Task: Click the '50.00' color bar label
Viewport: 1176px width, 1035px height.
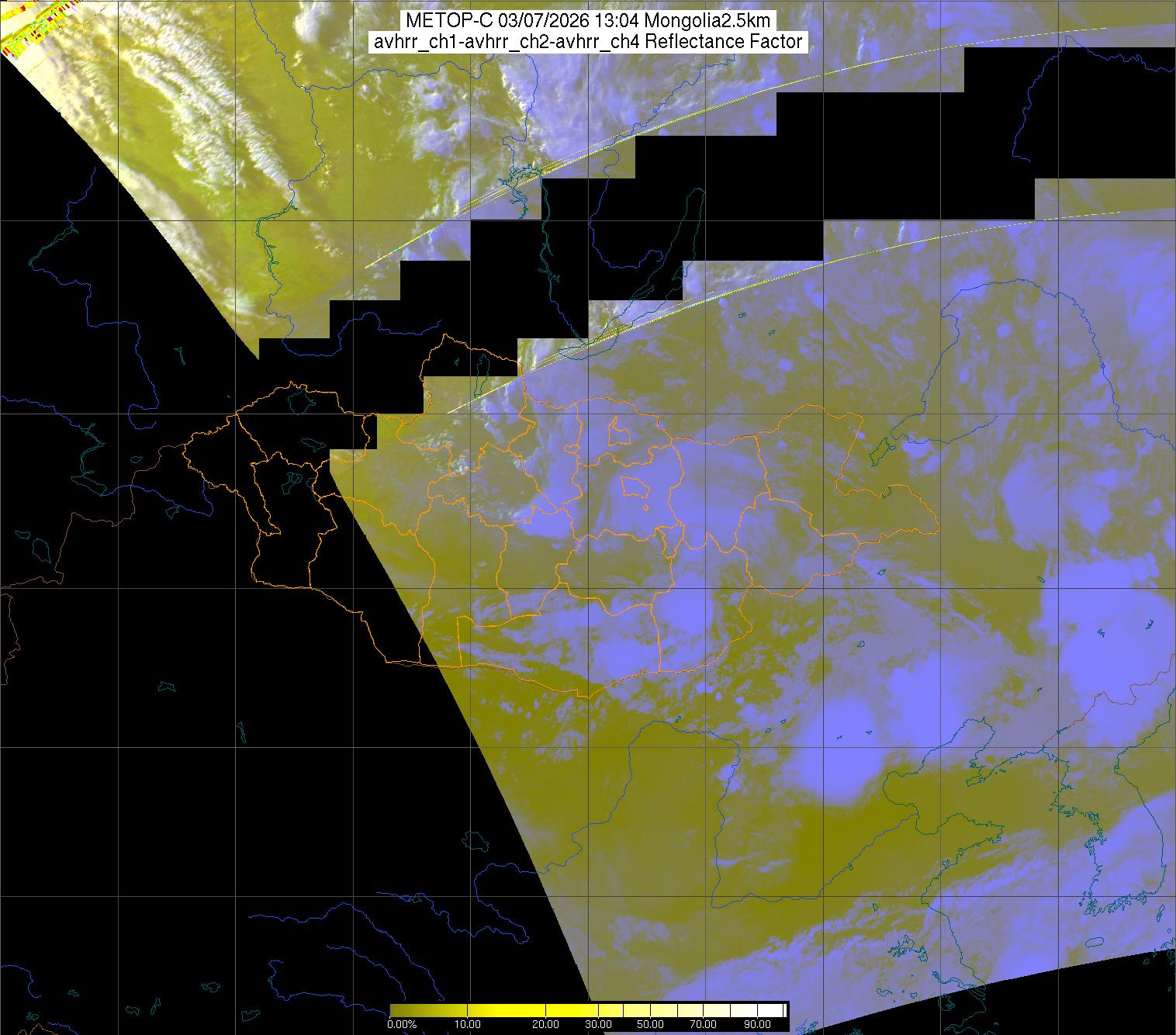Action: 652,1024
